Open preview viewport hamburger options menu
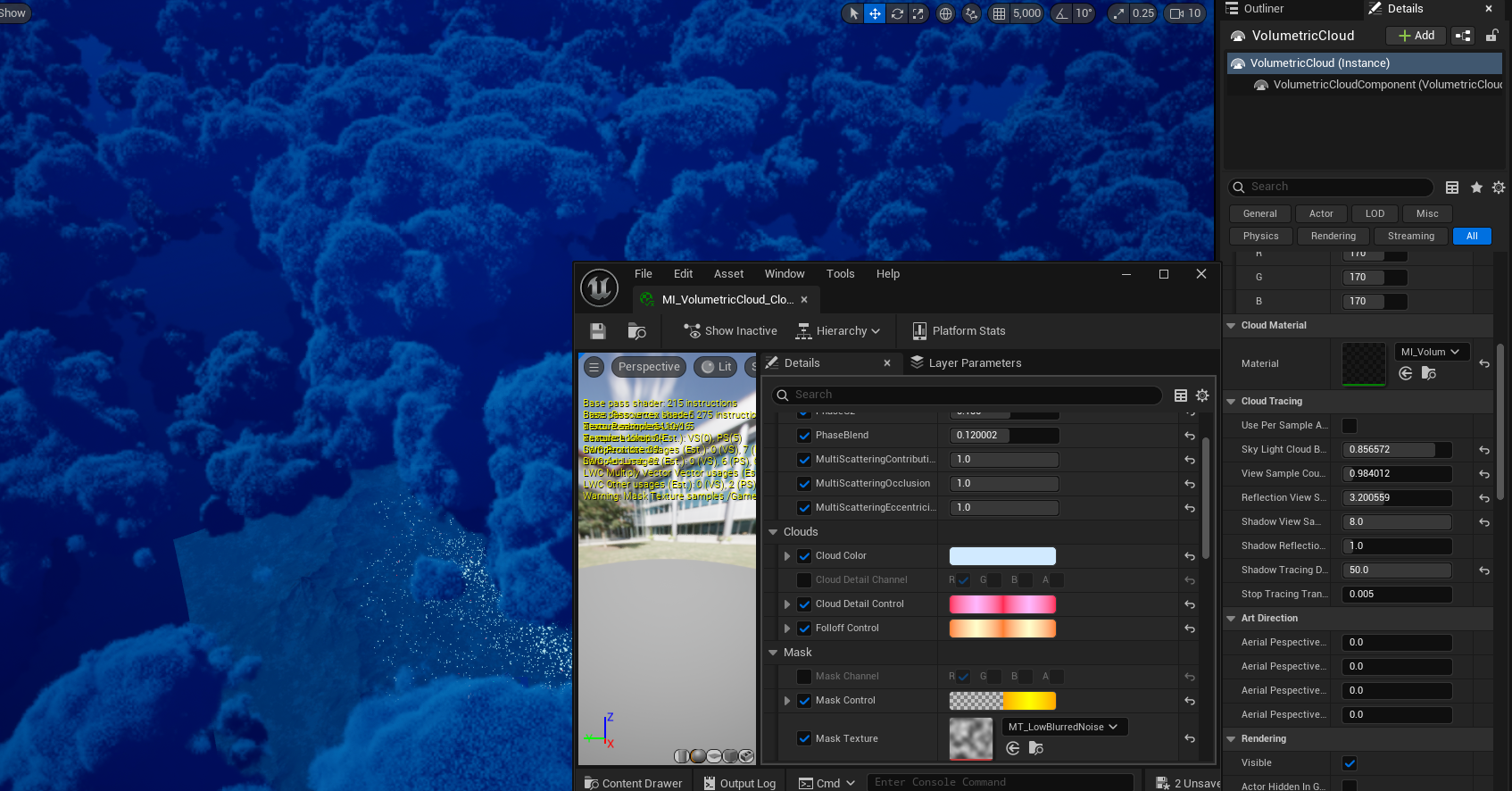This screenshot has height=791, width=1512. [x=594, y=367]
